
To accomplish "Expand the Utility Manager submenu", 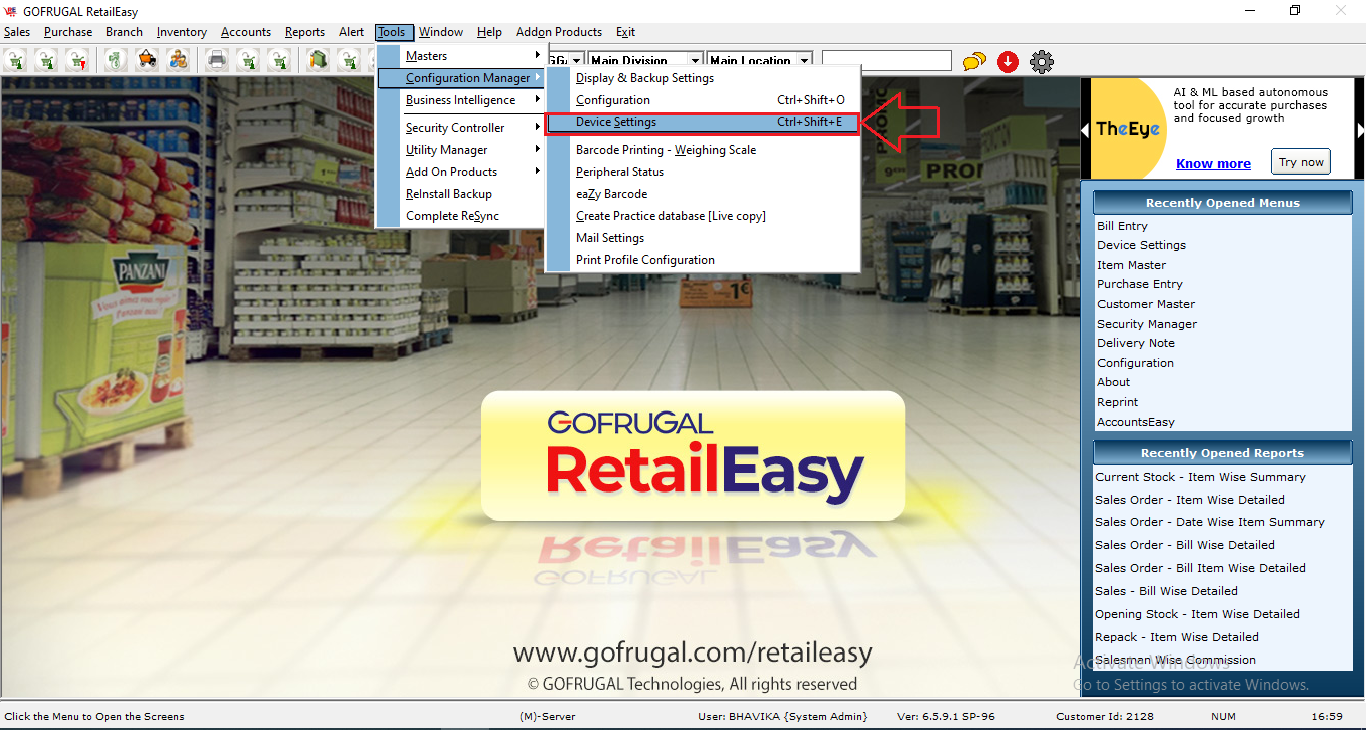I will point(461,150).
